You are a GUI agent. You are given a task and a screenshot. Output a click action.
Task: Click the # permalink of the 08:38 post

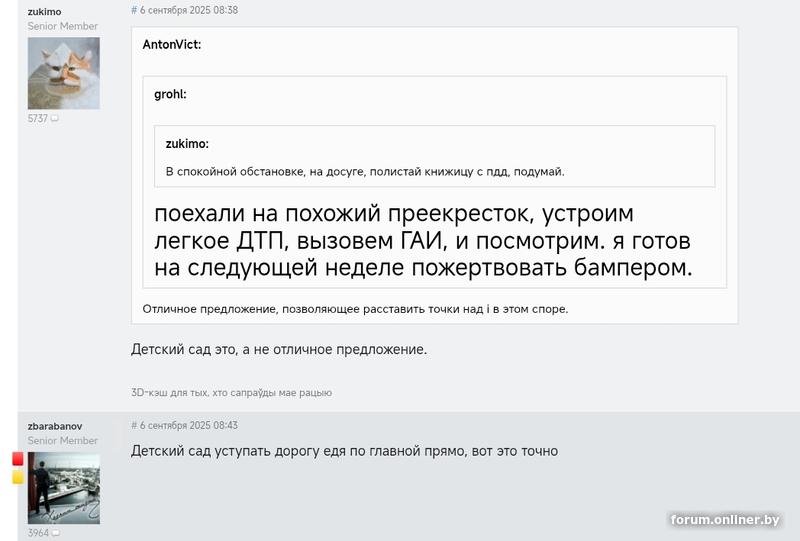(x=134, y=10)
